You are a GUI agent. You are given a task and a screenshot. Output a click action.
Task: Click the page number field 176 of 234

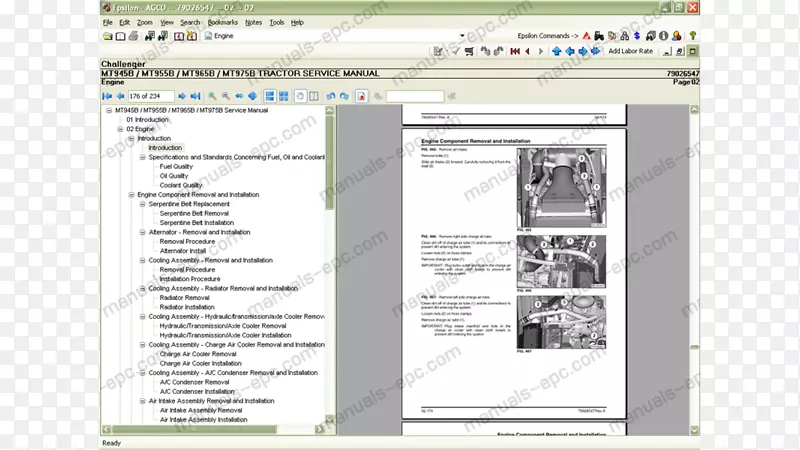tap(151, 96)
